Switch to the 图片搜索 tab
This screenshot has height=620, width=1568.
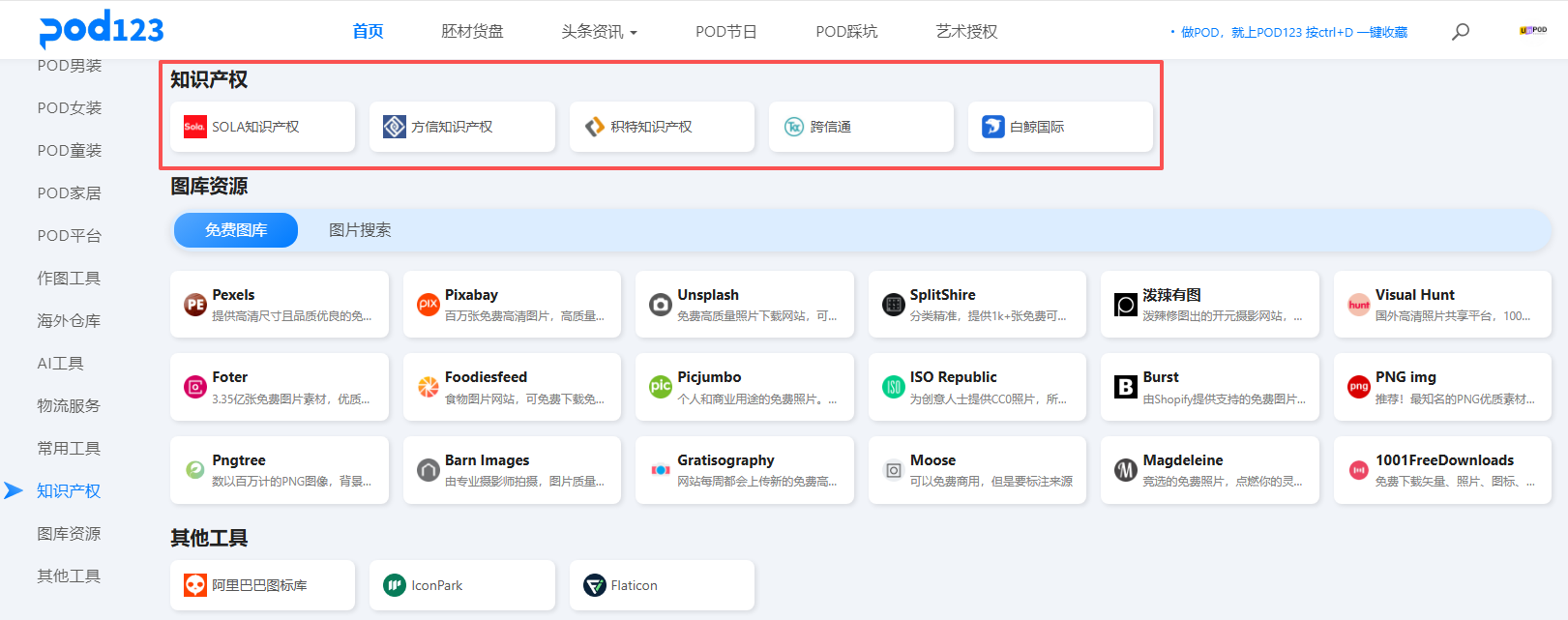[x=360, y=230]
